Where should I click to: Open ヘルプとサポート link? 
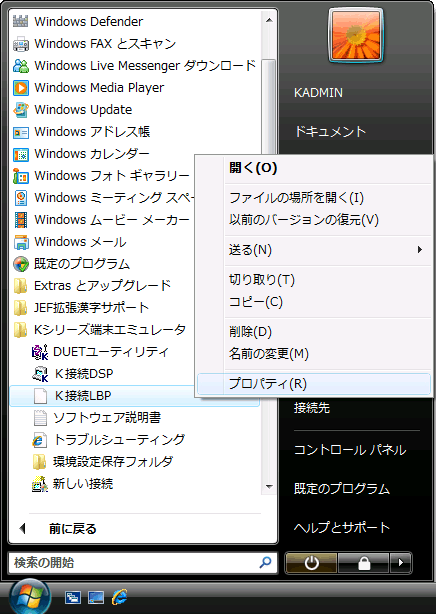point(342,528)
